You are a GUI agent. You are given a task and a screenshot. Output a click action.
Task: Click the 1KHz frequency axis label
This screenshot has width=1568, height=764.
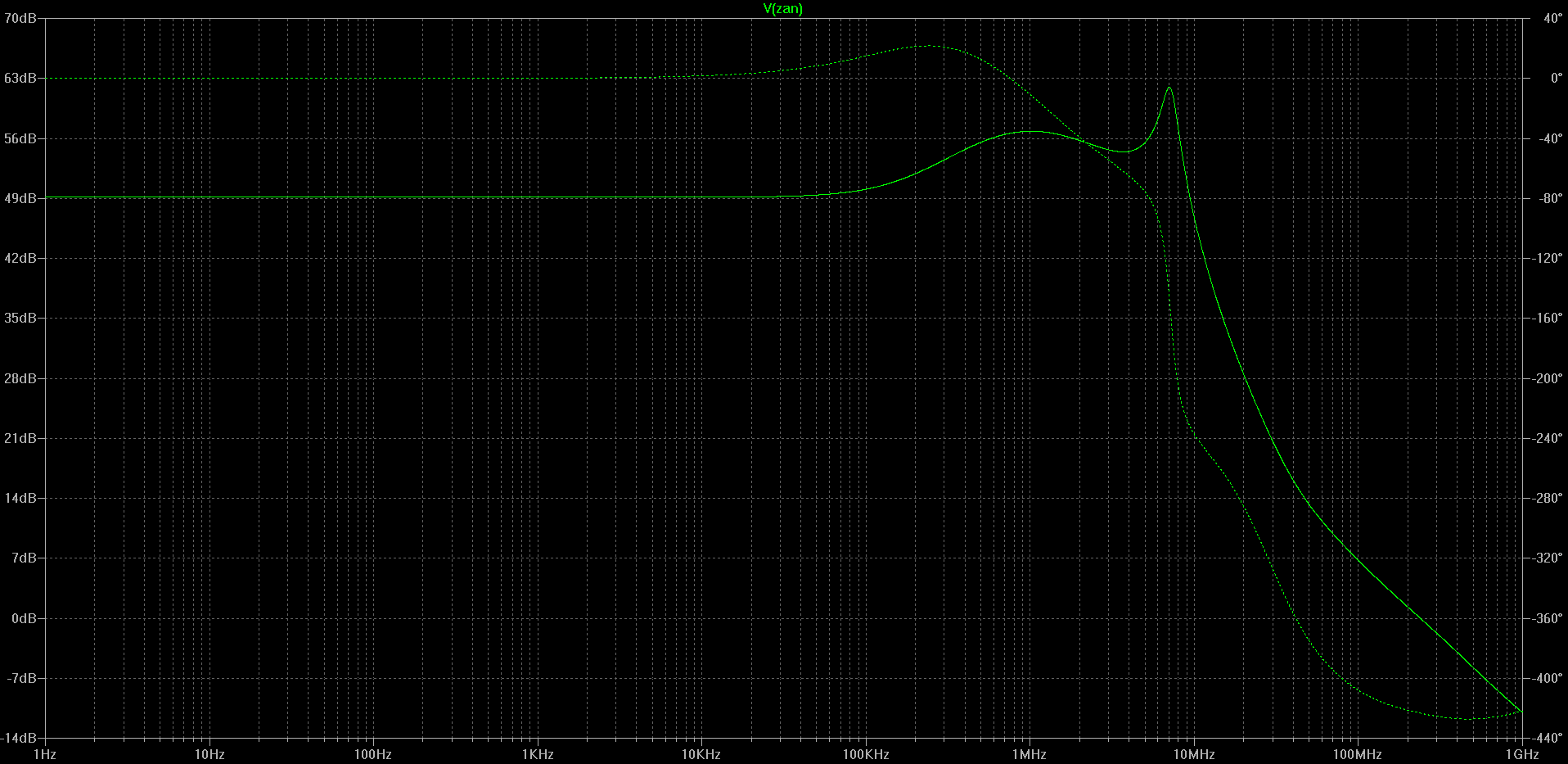point(538,754)
